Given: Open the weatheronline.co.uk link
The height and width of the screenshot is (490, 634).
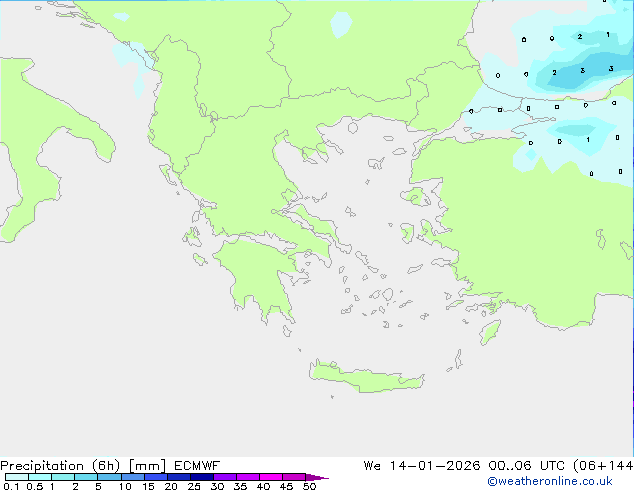Looking at the screenshot, I should coord(550,481).
